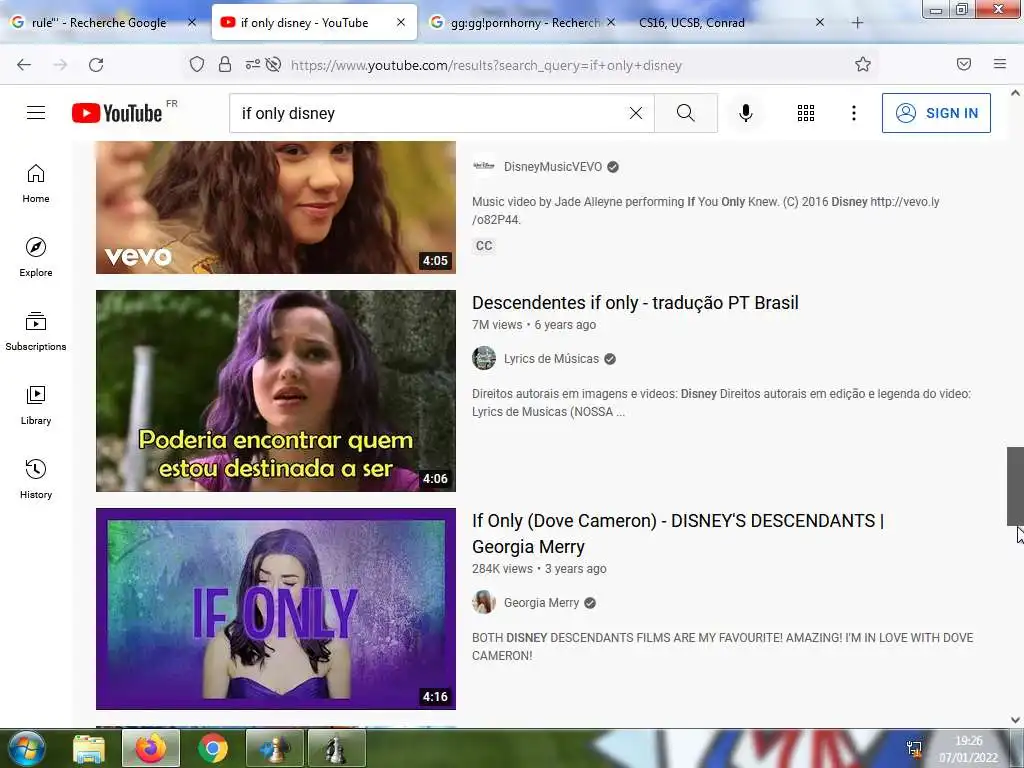
Task: Close the CS16, UCSB, Conrad tab
Action: [820, 23]
